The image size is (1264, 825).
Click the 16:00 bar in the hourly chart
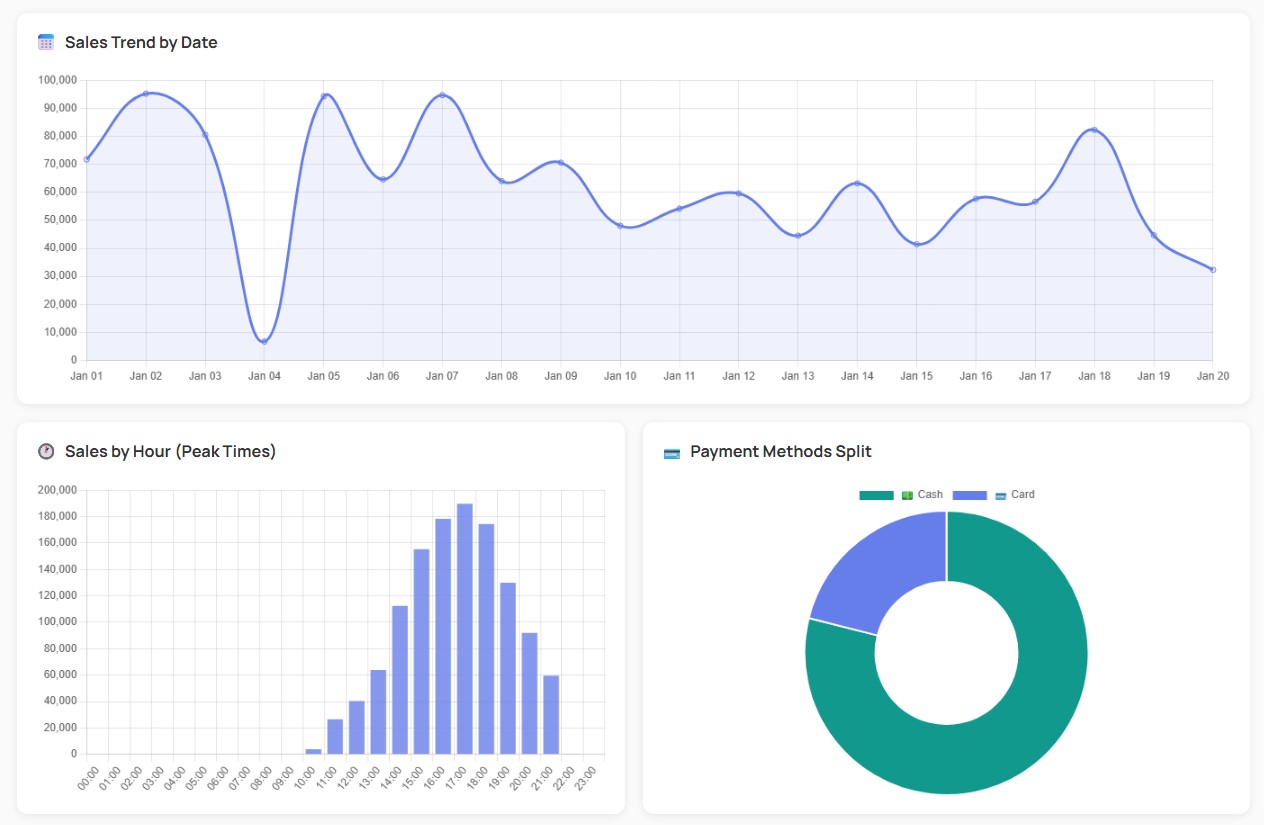[444, 635]
